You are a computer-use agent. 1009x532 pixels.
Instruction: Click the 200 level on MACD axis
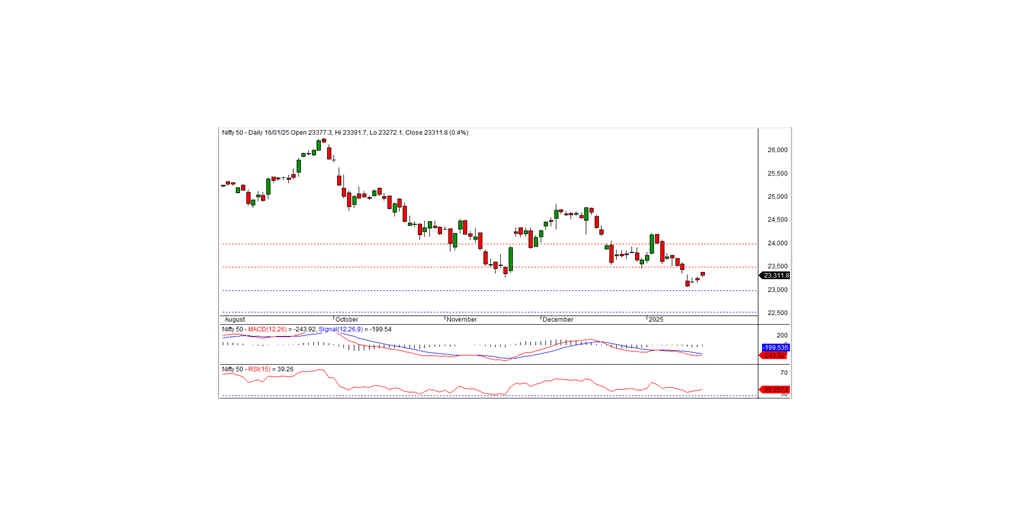(783, 335)
